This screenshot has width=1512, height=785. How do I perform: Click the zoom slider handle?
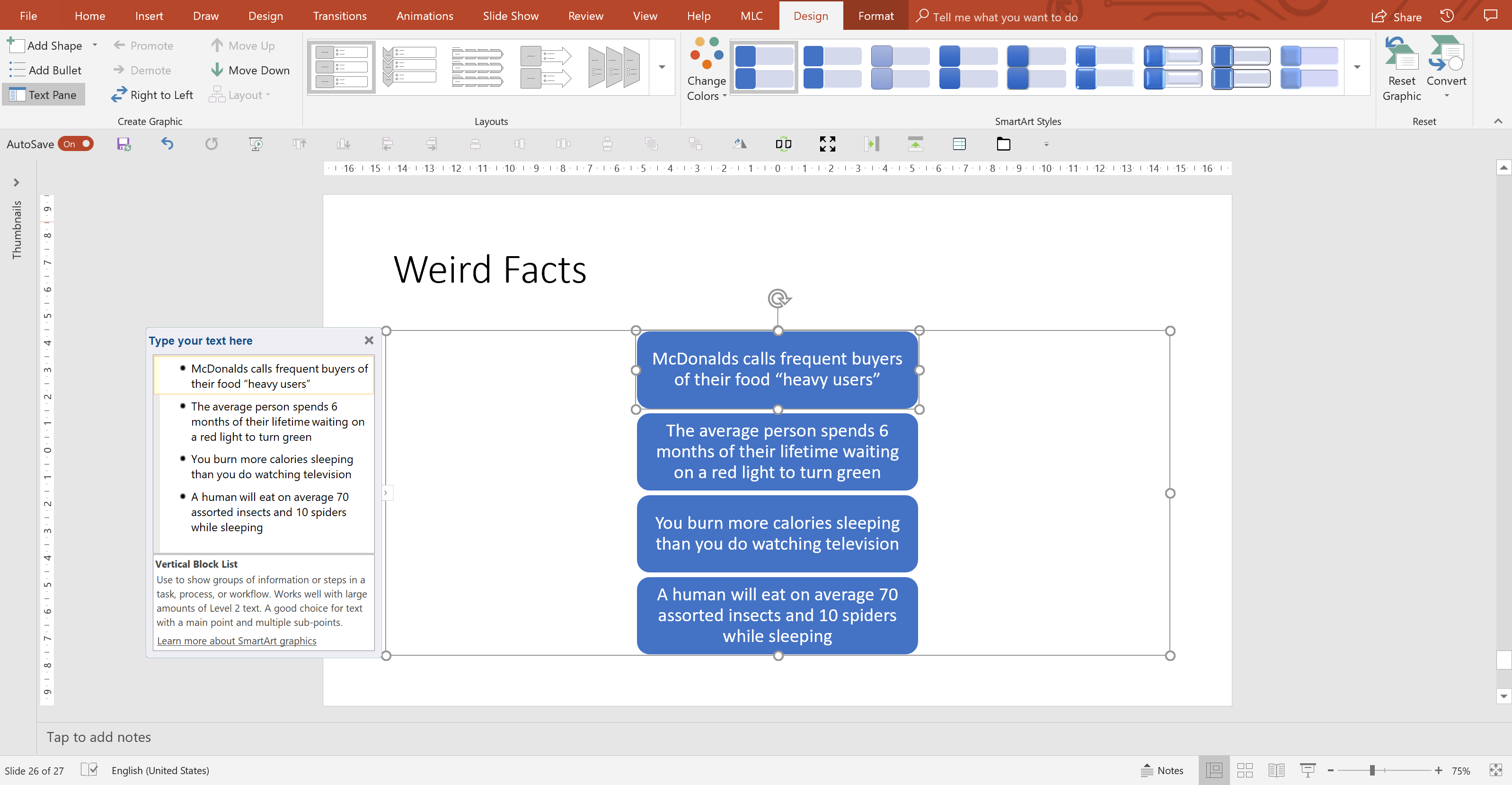[1372, 770]
